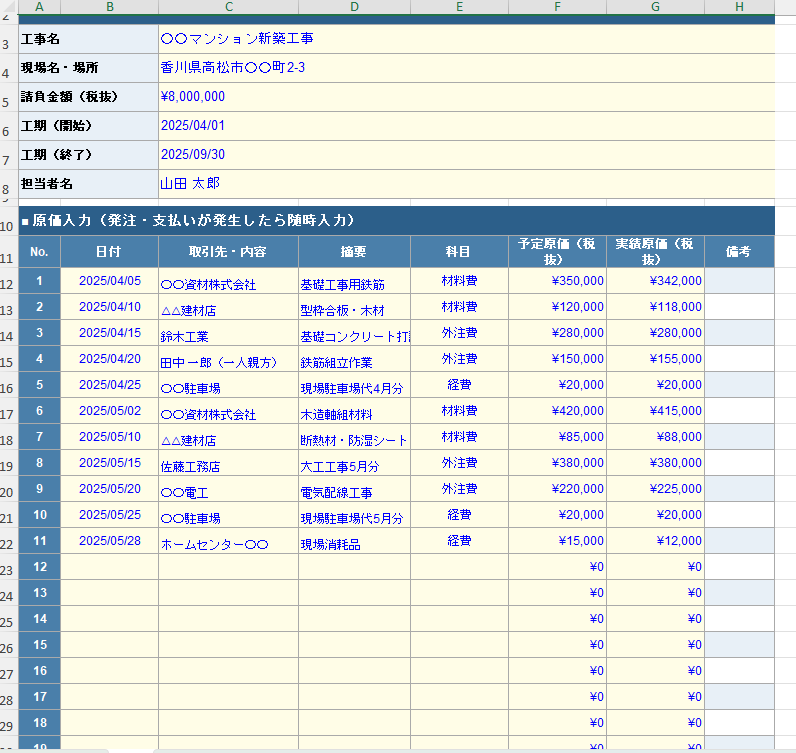
Task: Select the column C header
Action: coord(228,7)
